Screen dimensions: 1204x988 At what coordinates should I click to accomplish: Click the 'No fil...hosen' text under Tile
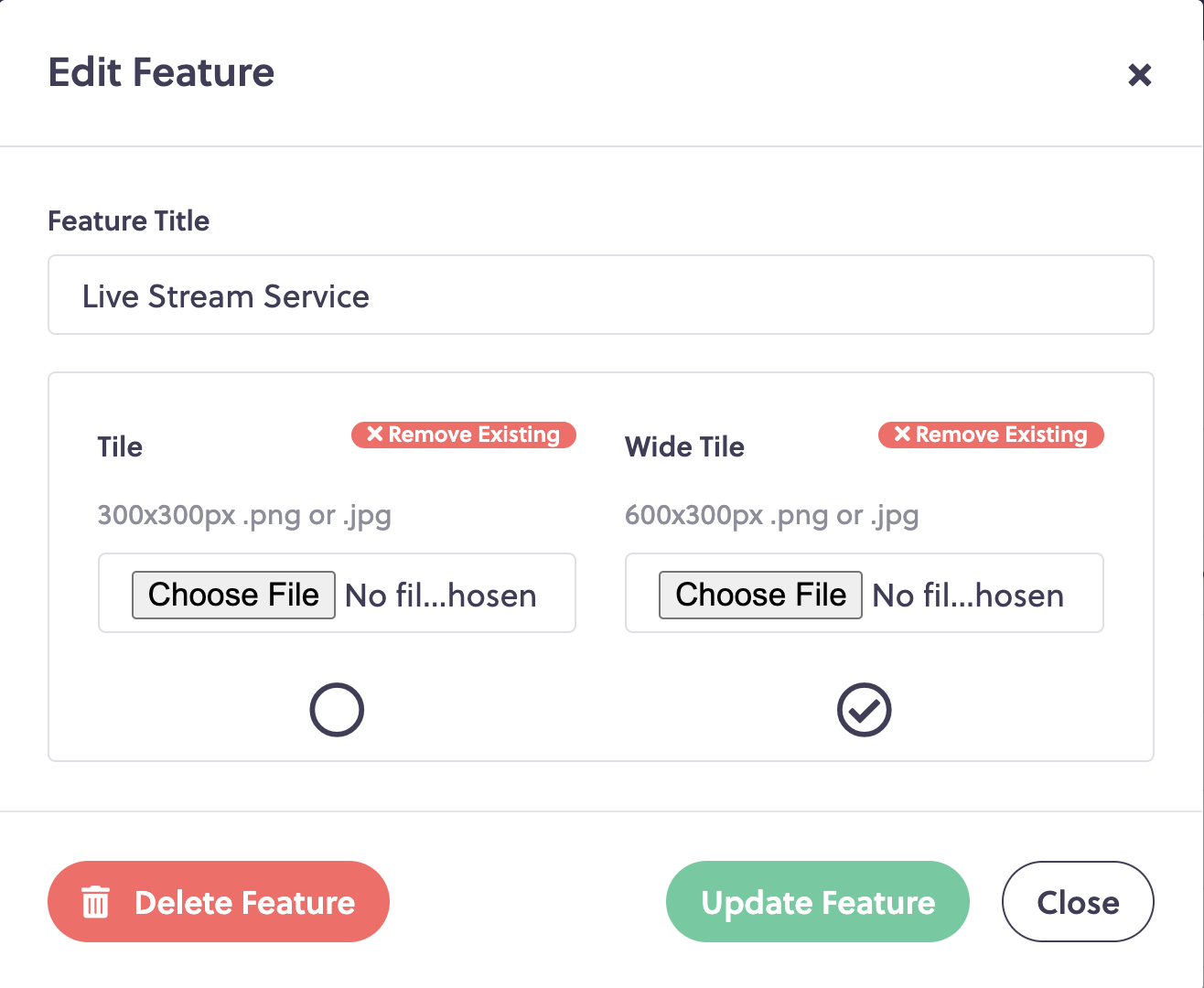(441, 596)
